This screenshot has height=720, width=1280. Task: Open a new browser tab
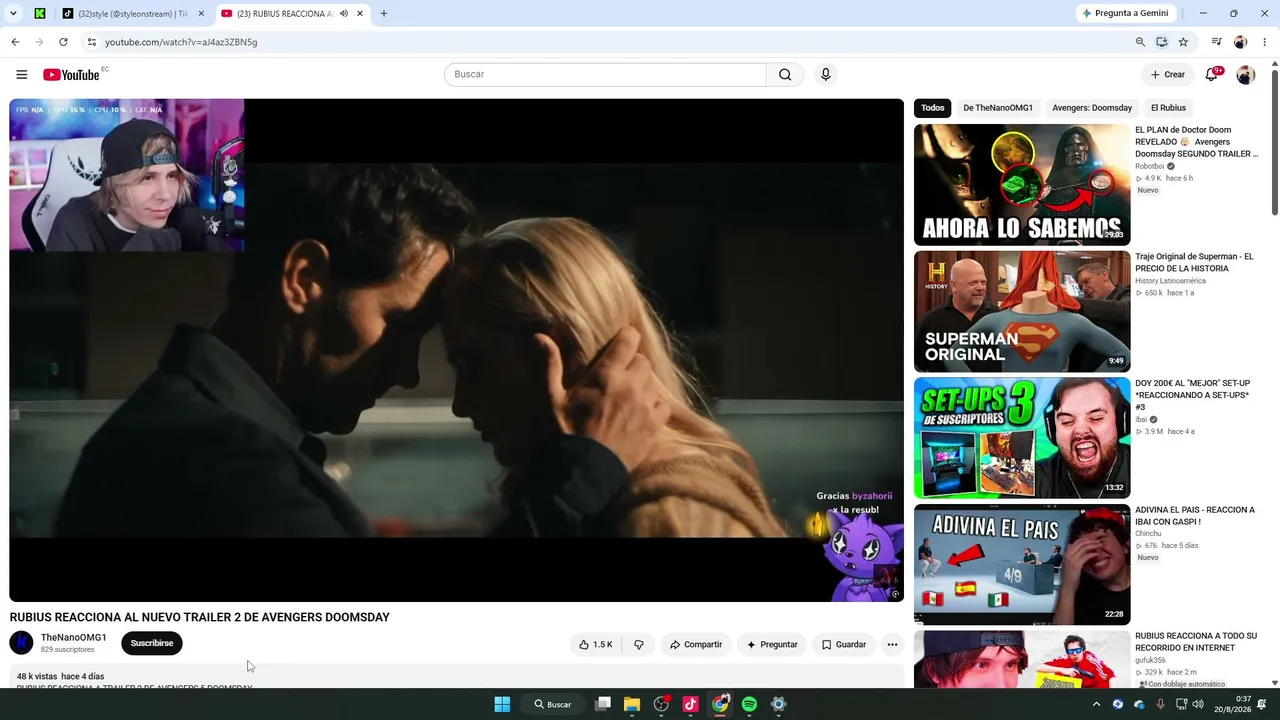pyautogui.click(x=384, y=14)
